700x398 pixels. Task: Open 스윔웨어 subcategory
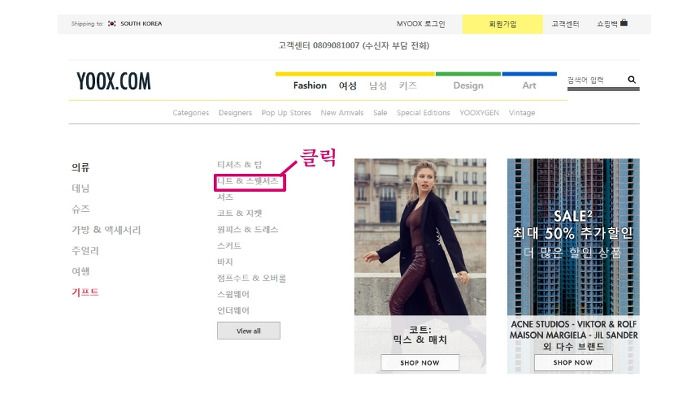pyautogui.click(x=233, y=294)
